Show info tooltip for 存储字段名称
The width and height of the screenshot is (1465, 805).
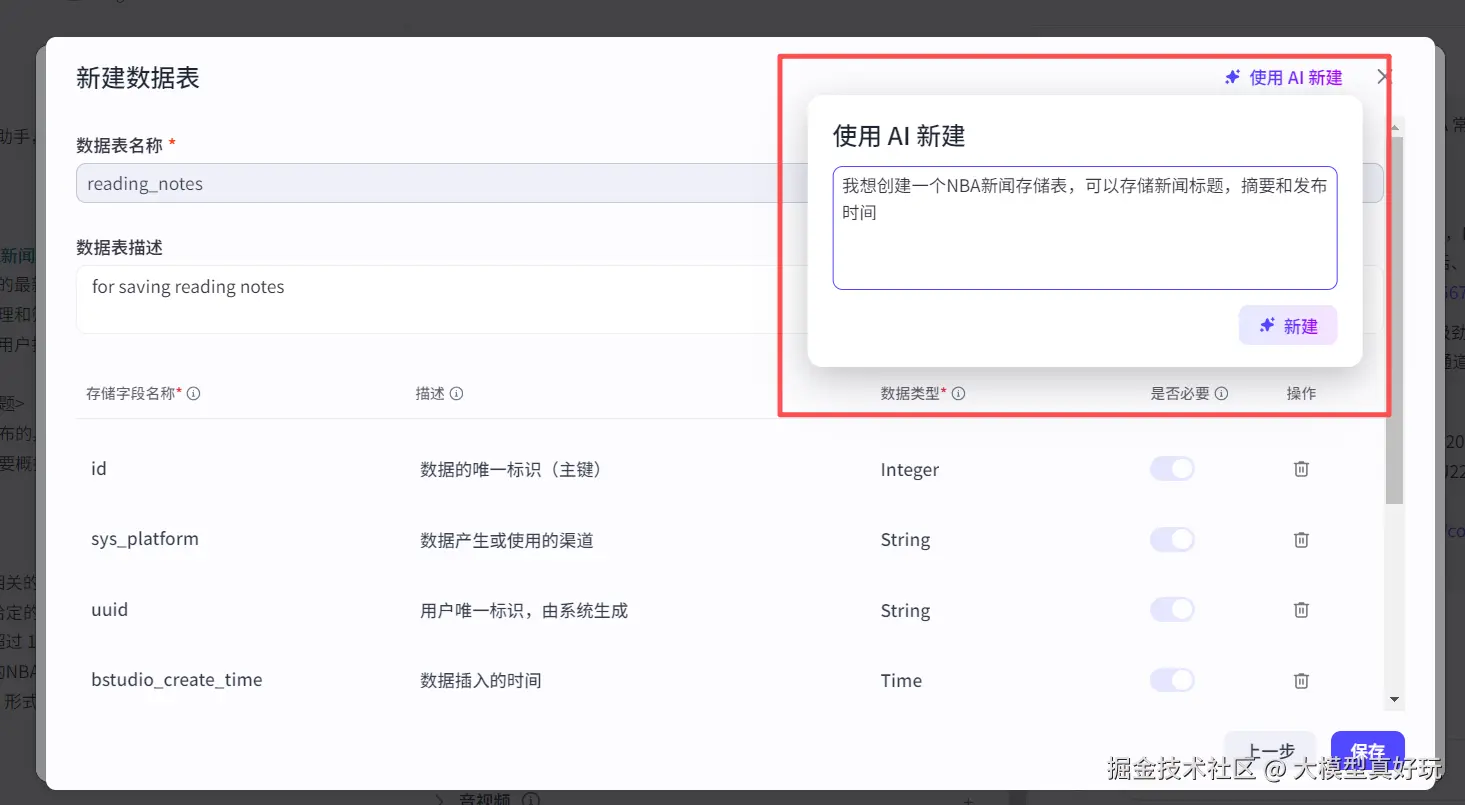(x=194, y=394)
